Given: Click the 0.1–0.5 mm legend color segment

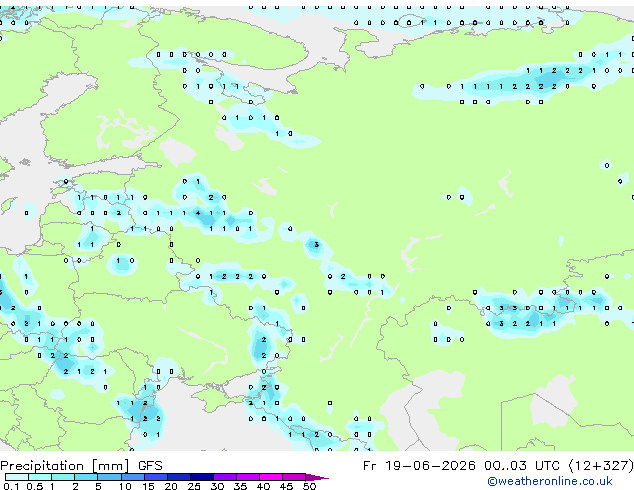Looking at the screenshot, I should (17, 477).
